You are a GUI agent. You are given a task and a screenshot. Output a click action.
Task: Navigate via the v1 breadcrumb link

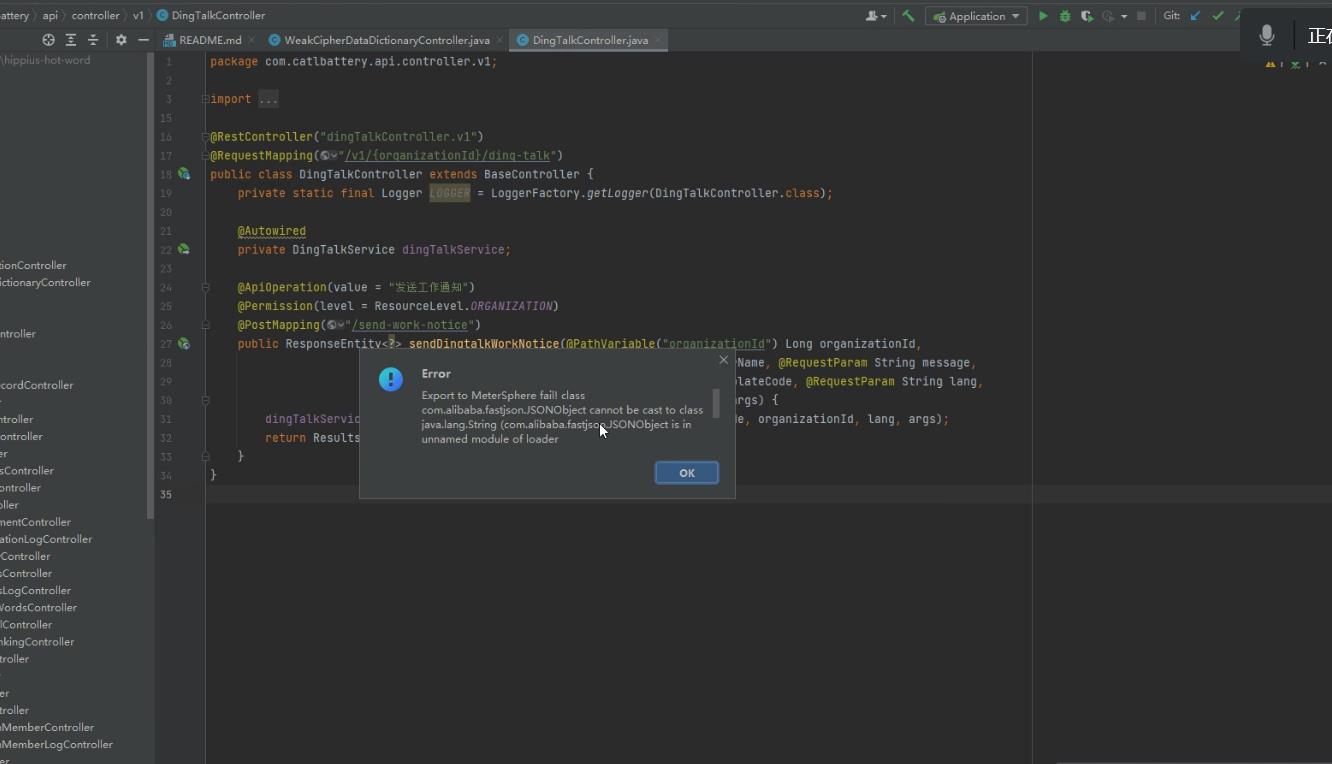coord(137,15)
